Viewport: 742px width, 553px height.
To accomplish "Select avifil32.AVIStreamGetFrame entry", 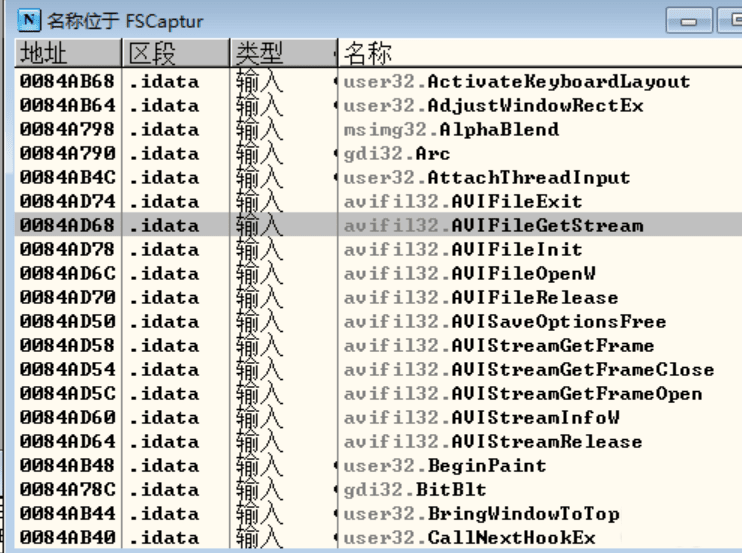I will [499, 346].
